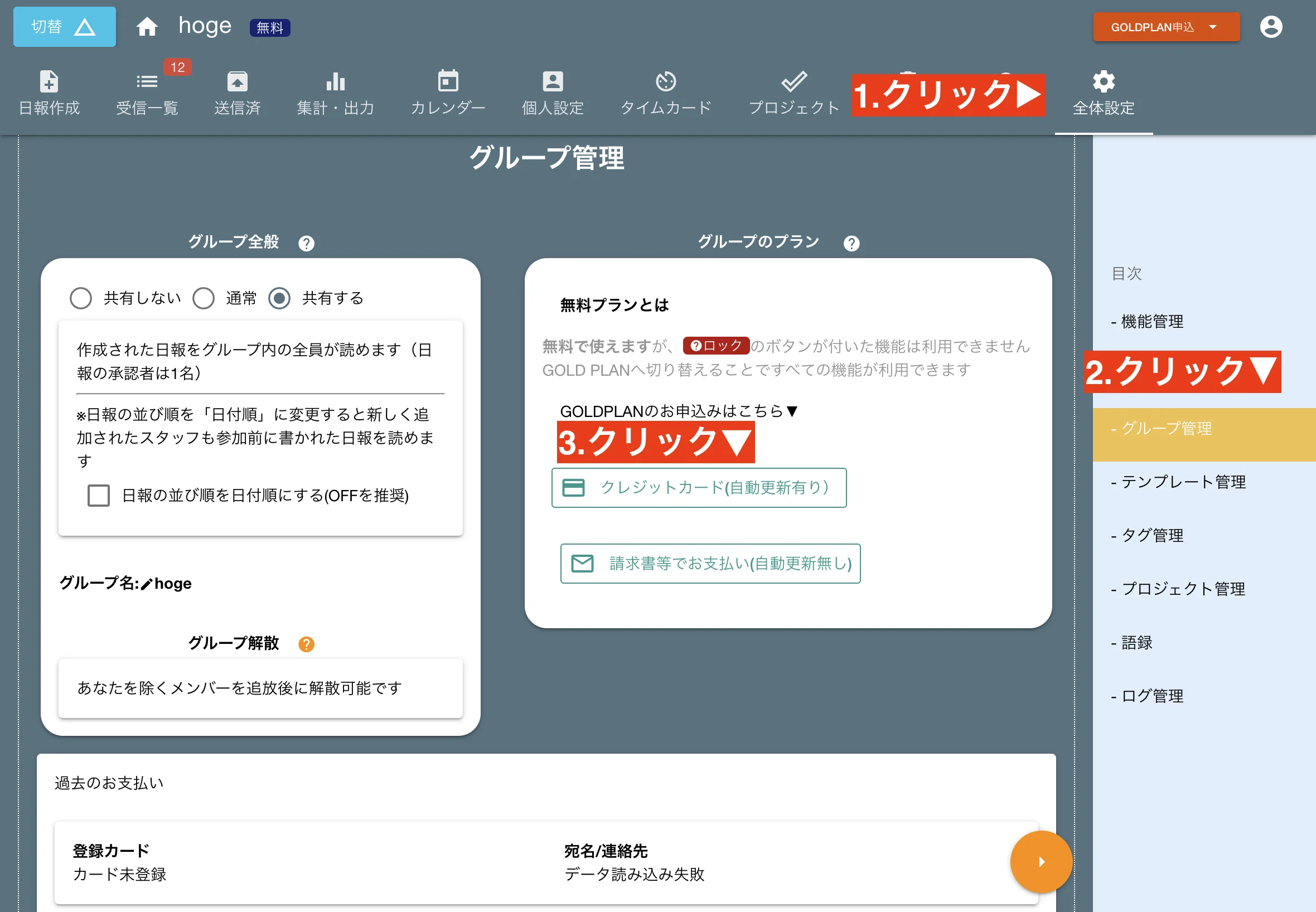Viewport: 1316px width, 912px height.
Task: Click the カード未登録 text
Action: 119,874
